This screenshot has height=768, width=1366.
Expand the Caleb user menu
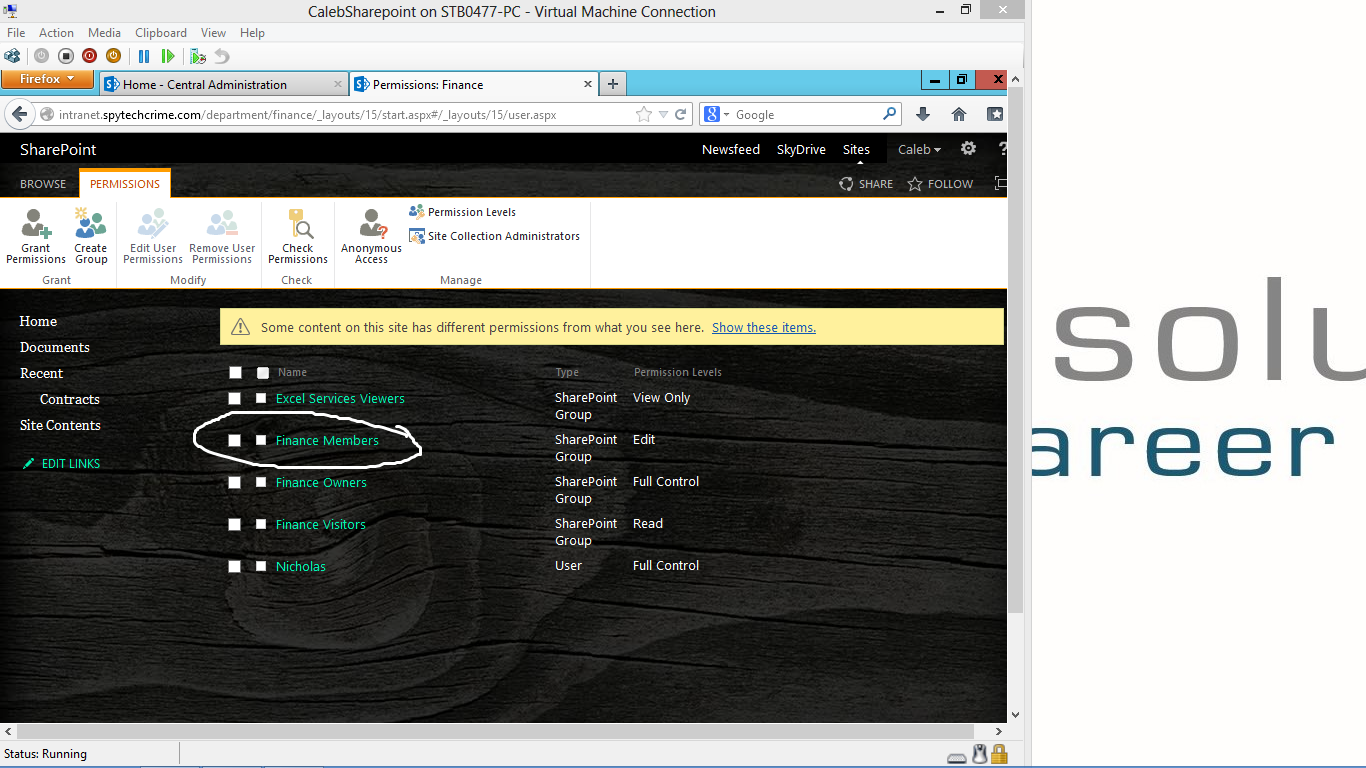[919, 149]
